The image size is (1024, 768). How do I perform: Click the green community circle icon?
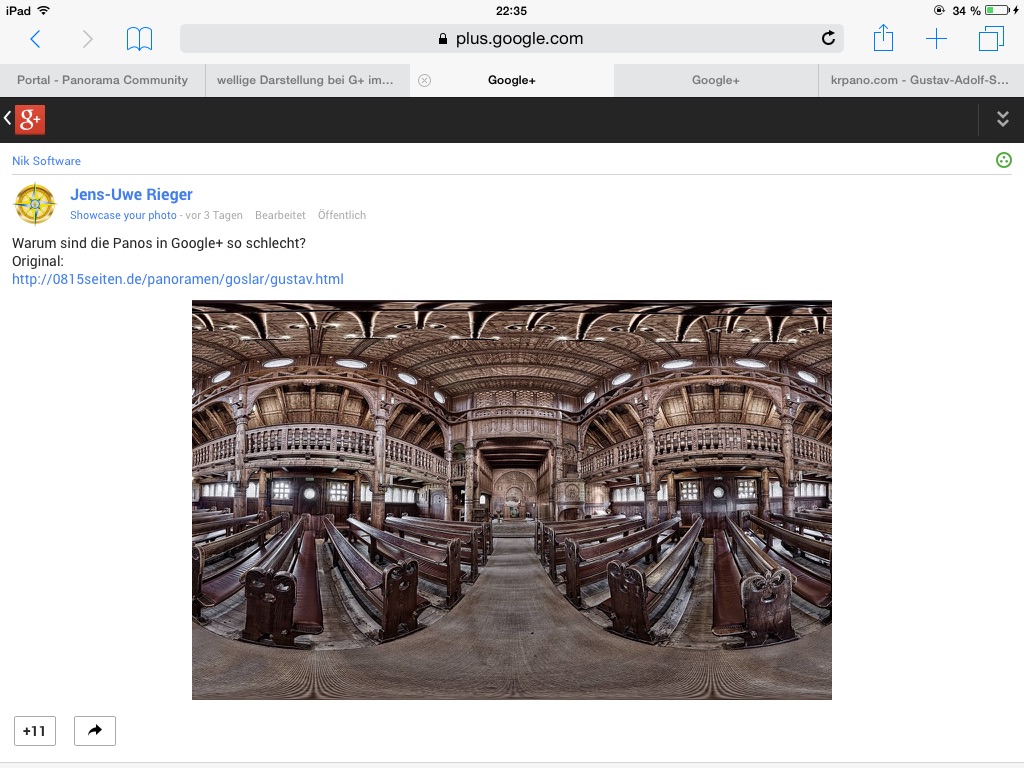[x=1004, y=160]
